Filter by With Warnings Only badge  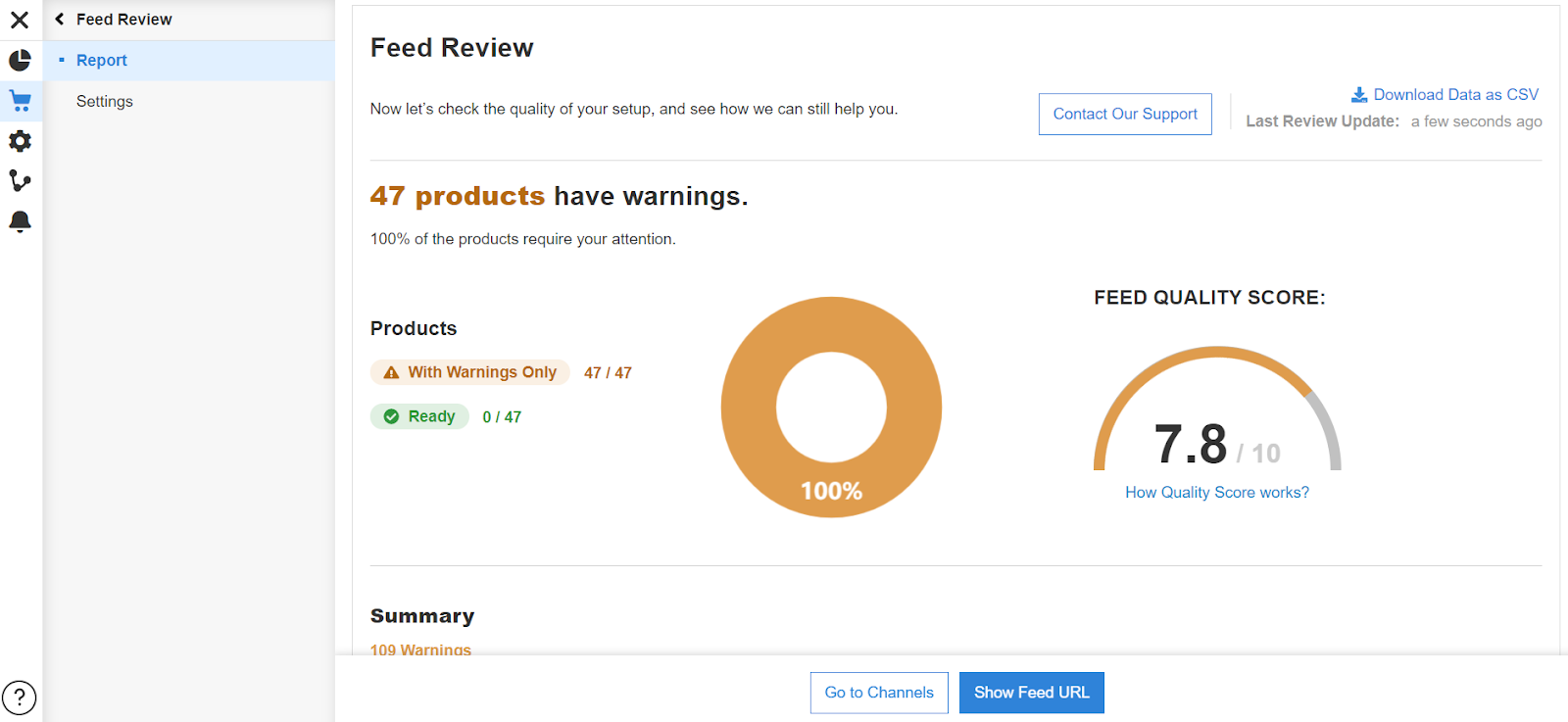tap(470, 372)
